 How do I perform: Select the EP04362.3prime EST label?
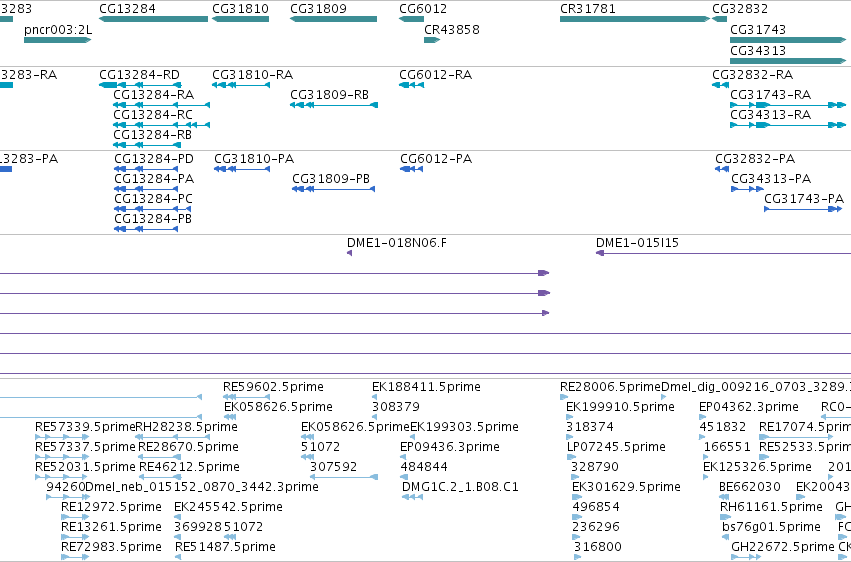coord(749,407)
